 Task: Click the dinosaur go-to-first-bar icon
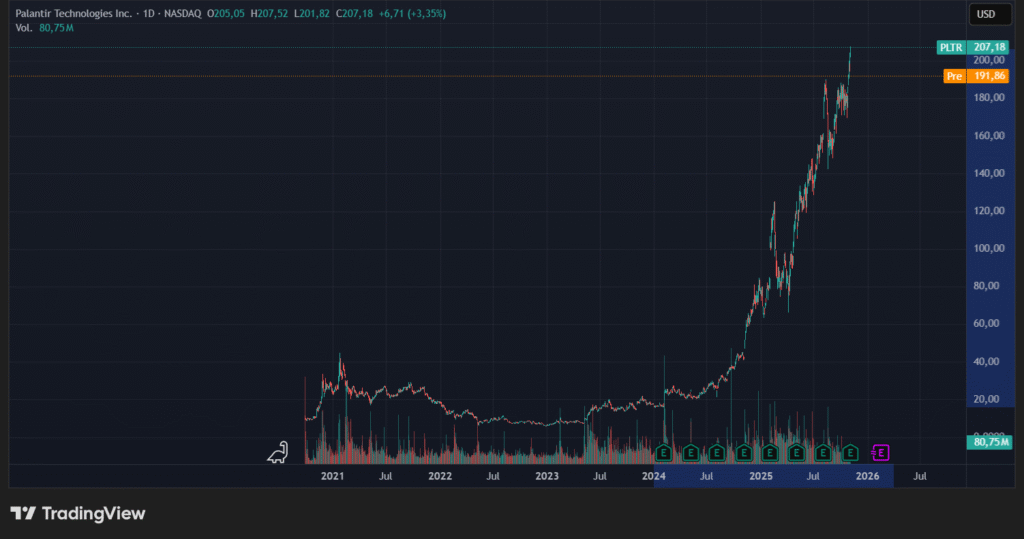[x=278, y=453]
